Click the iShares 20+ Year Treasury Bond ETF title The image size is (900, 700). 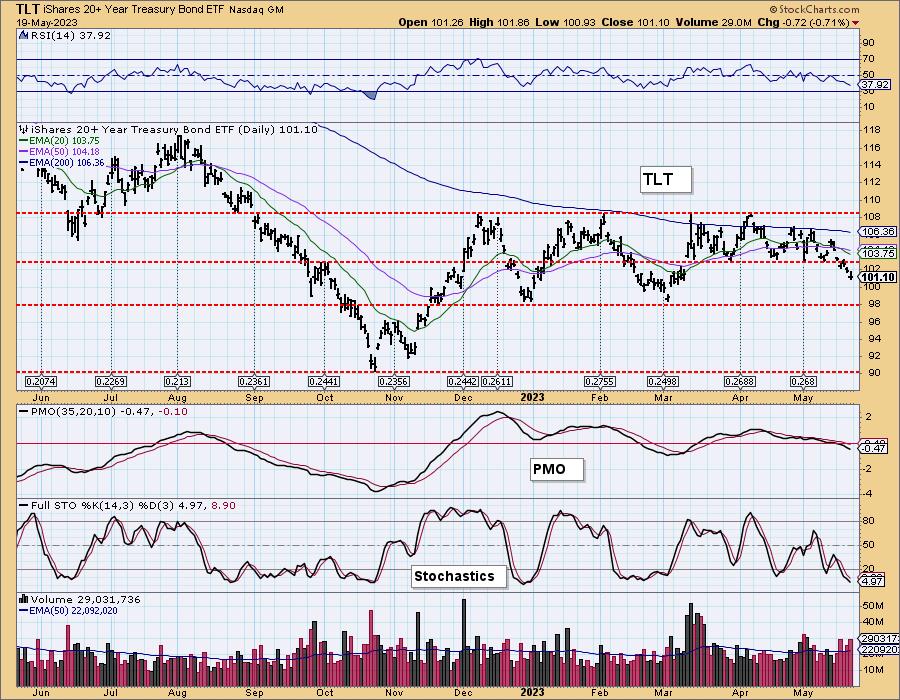[135, 10]
